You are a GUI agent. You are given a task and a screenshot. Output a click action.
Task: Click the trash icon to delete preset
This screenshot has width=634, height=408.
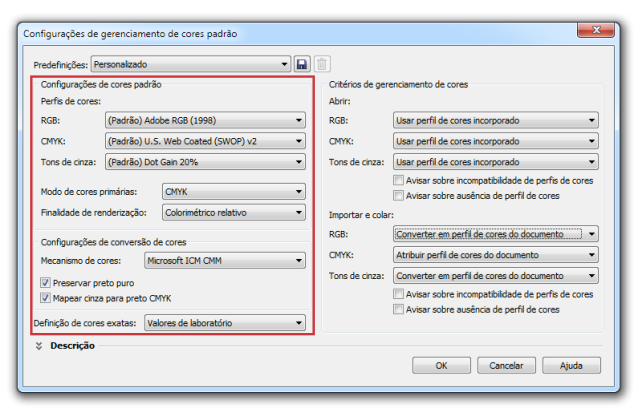(322, 64)
